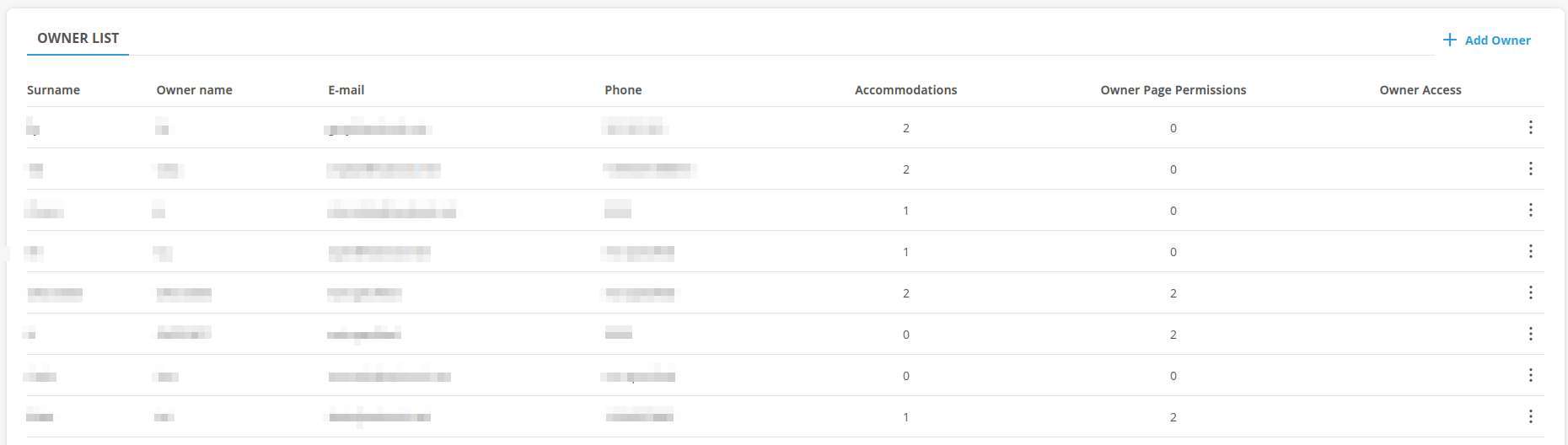Click the last row's Owner Page Permissions value
The height and width of the screenshot is (445, 1568).
1173,417
